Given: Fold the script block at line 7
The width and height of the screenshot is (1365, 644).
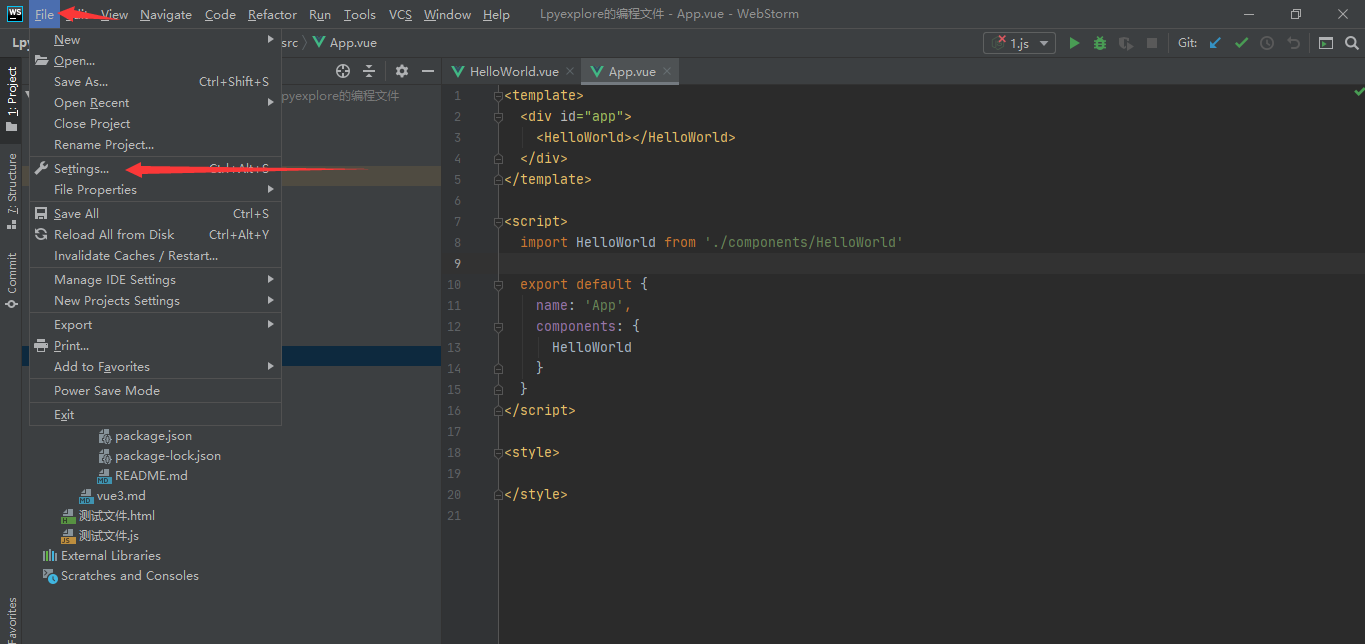Looking at the screenshot, I should click(498, 222).
